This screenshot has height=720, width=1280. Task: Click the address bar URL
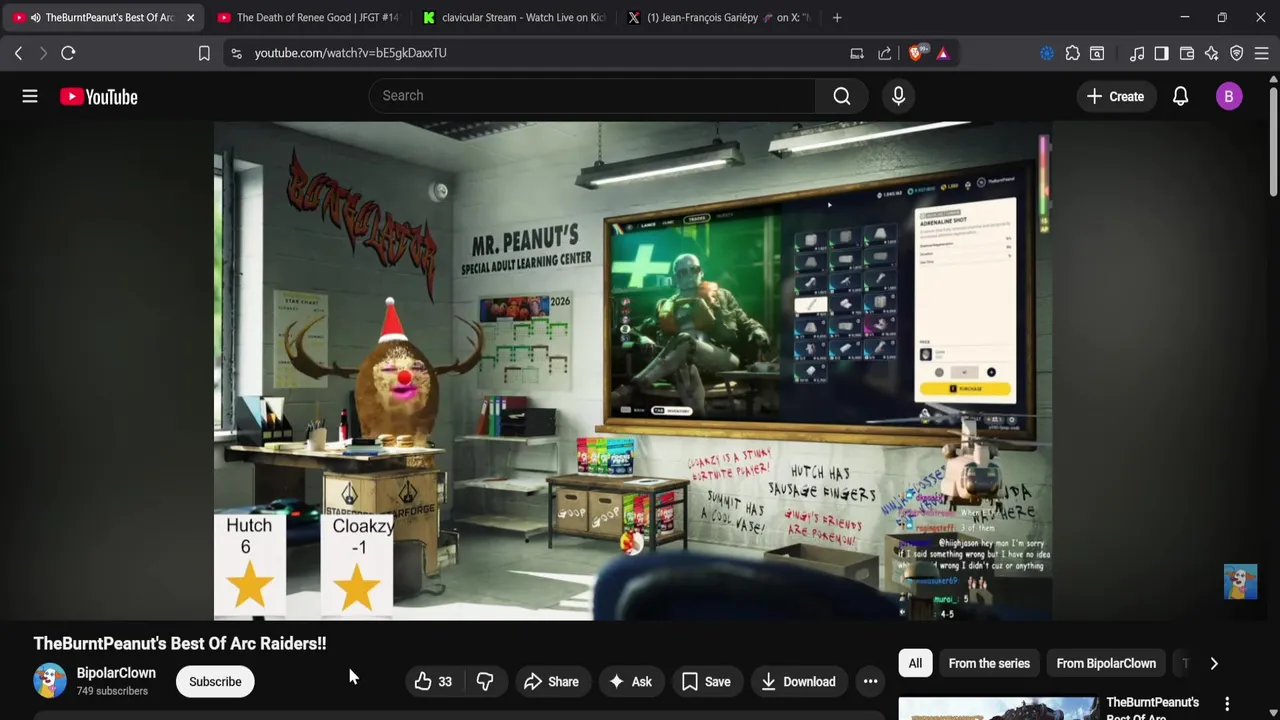[350, 53]
